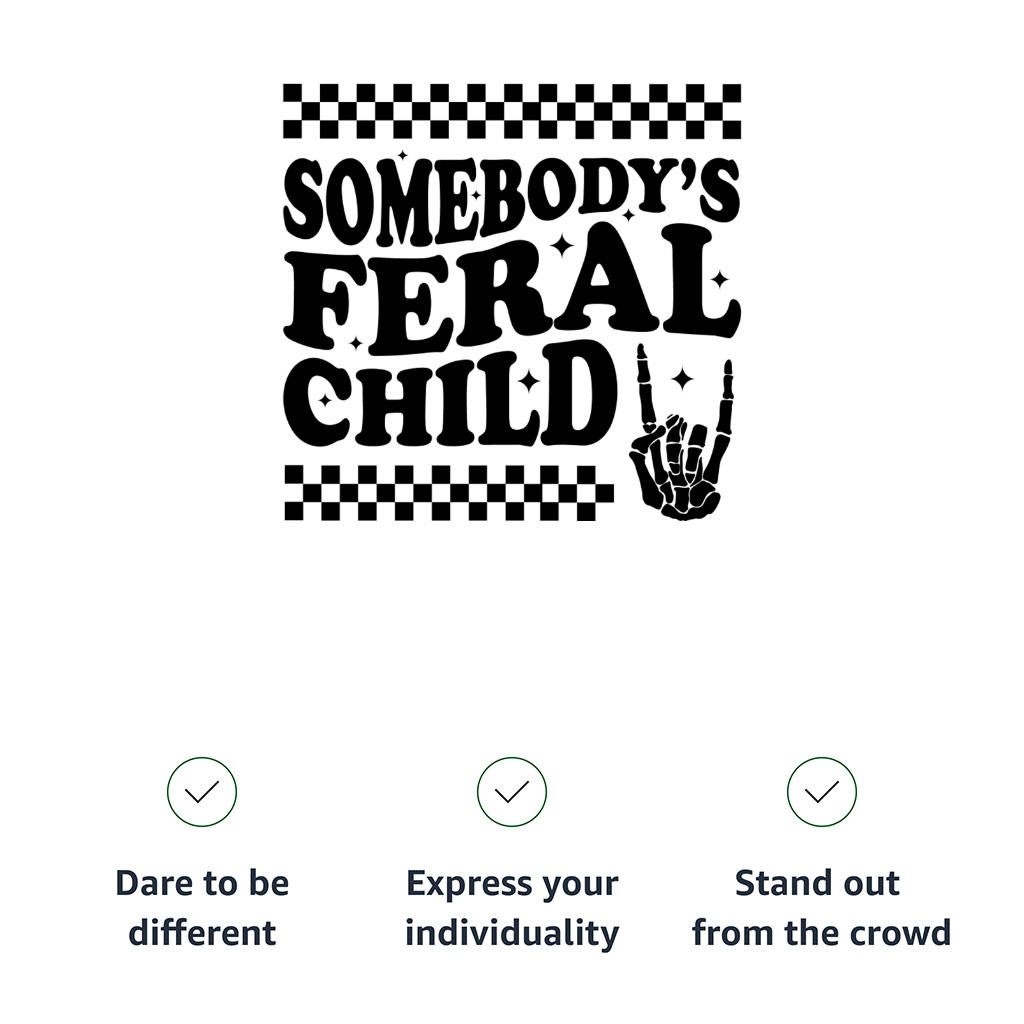The height and width of the screenshot is (1024, 1024).
Task: Click the large sparkle star below SOMEBODY'S letter D
Action: click(564, 245)
